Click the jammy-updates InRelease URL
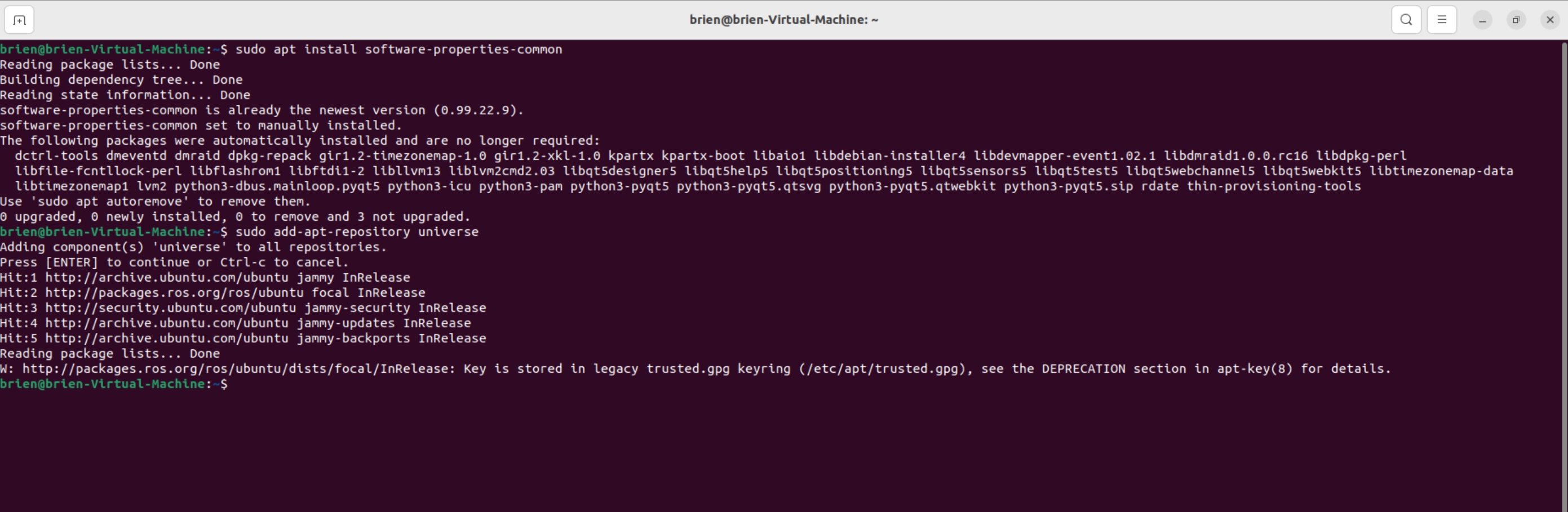The width and height of the screenshot is (1568, 512). point(167,323)
